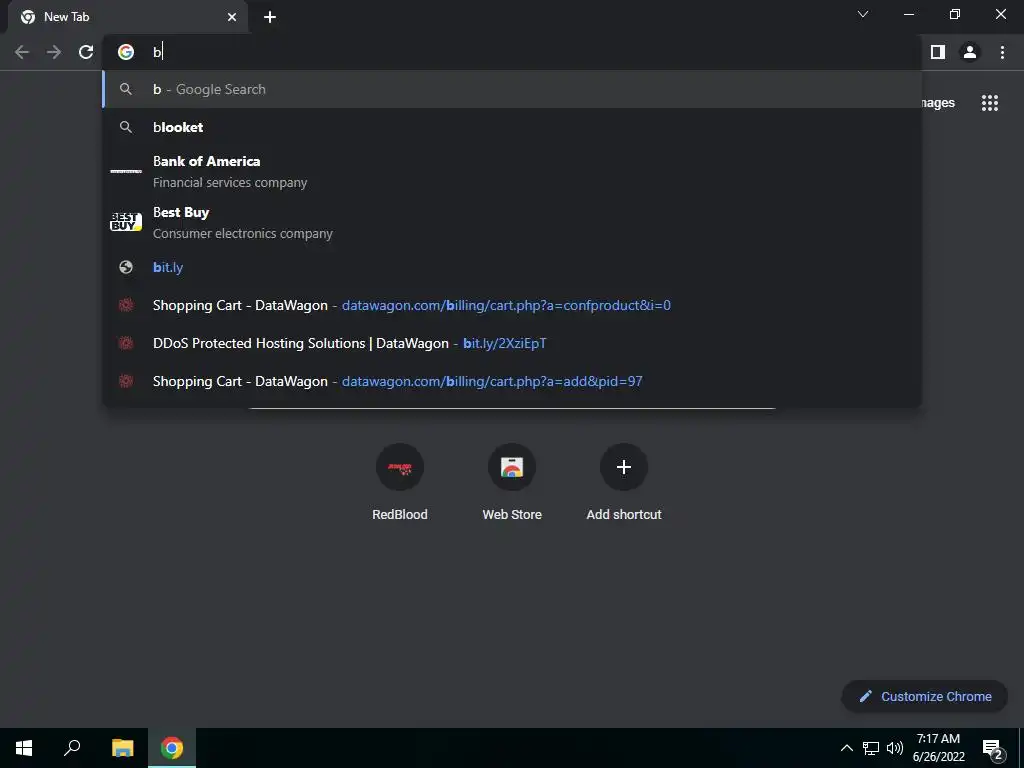Image resolution: width=1024 pixels, height=768 pixels.
Task: Open Windows taskbar search
Action: [x=72, y=748]
